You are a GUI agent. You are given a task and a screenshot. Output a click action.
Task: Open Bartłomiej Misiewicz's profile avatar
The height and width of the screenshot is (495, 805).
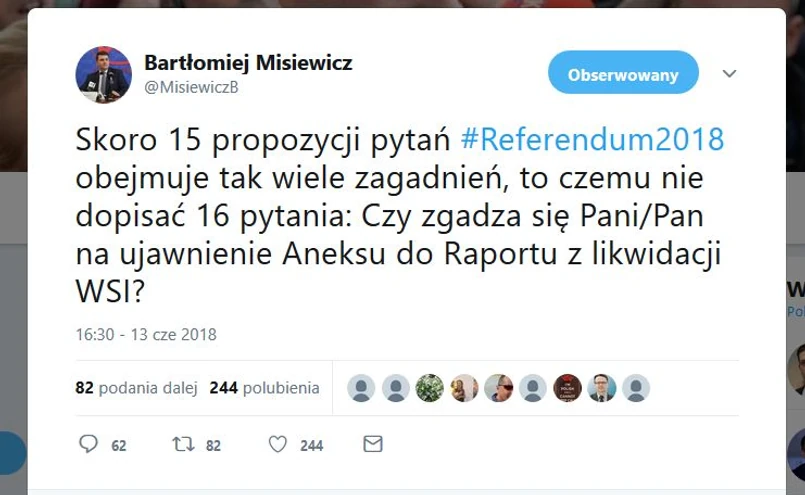point(104,75)
